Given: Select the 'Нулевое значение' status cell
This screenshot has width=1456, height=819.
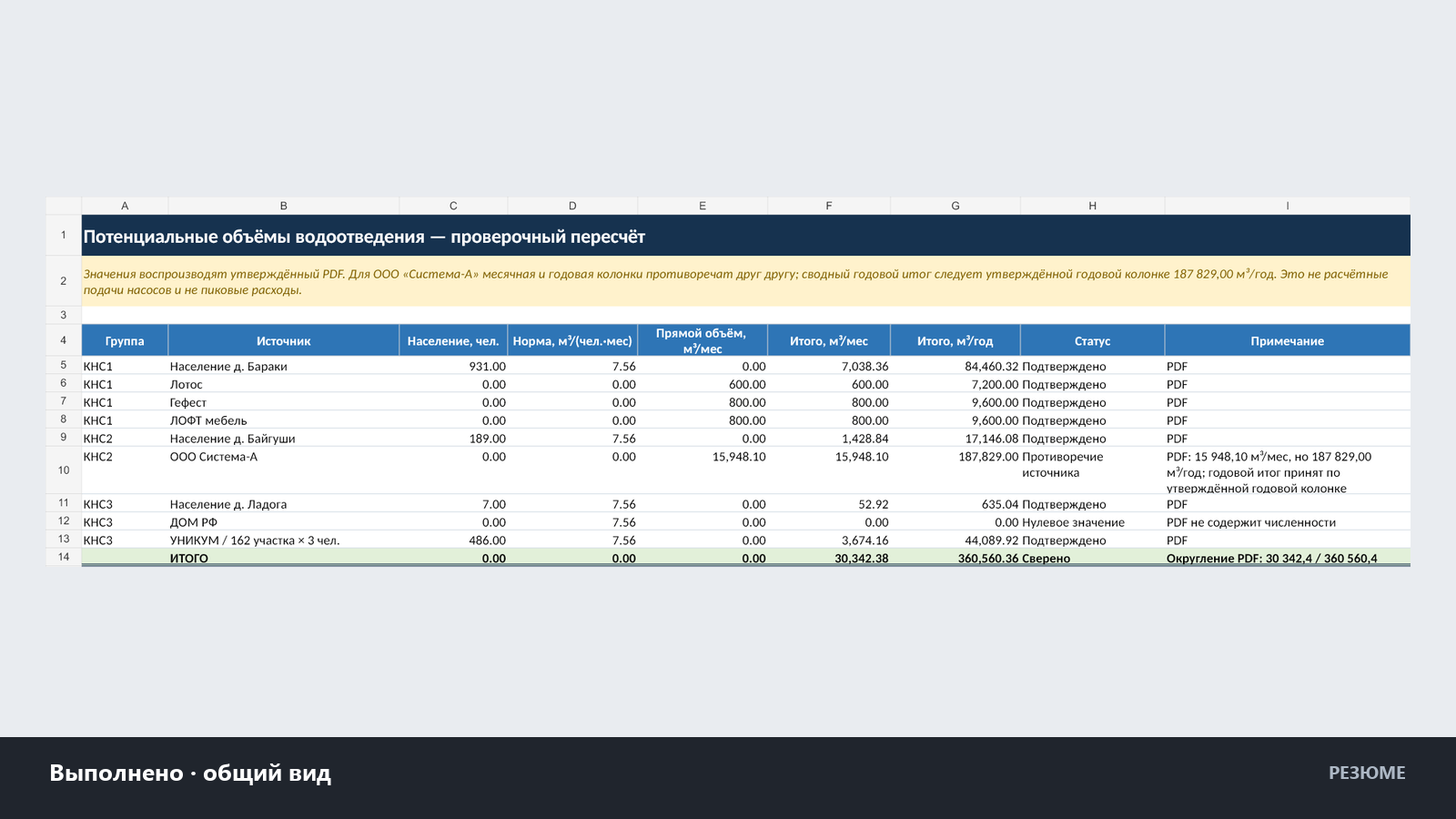Looking at the screenshot, I should pyautogui.click(x=1092, y=521).
